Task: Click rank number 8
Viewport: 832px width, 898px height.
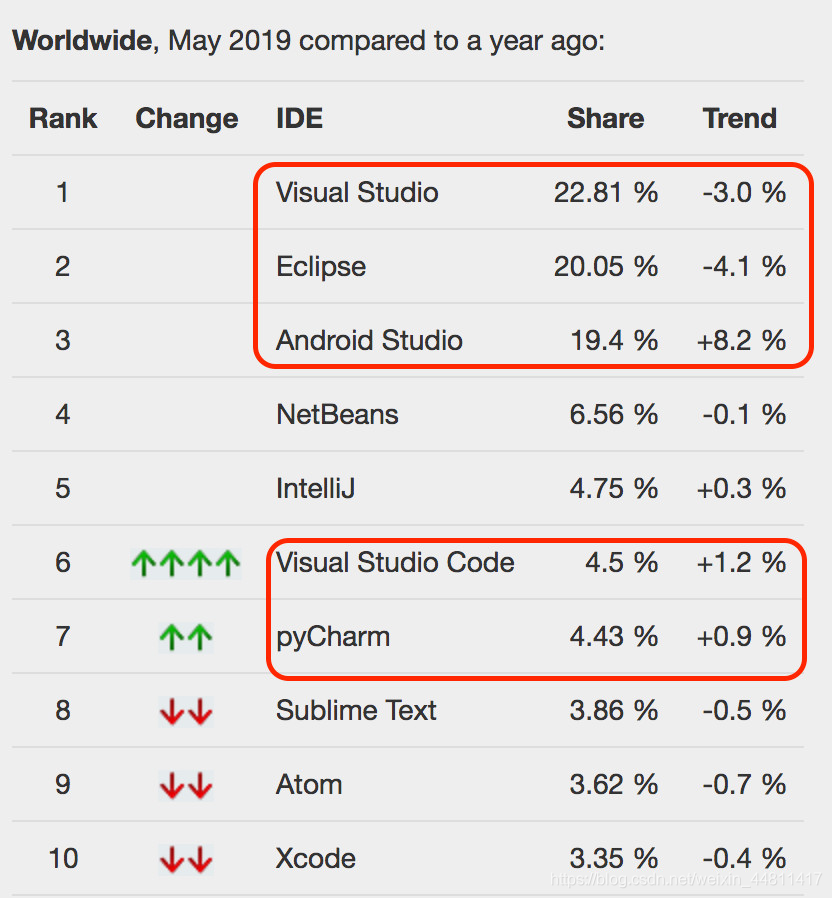Action: (x=62, y=710)
